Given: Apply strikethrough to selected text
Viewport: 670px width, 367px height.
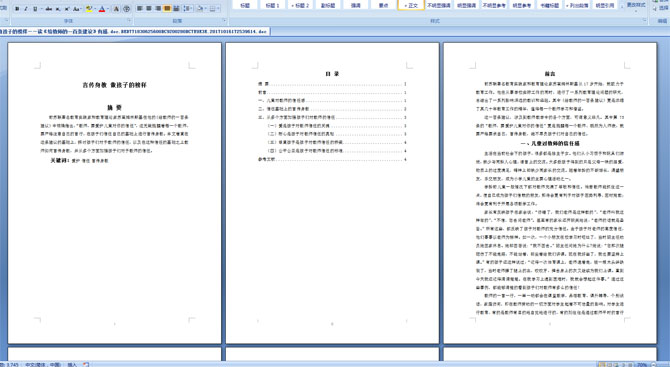Looking at the screenshot, I should click(49, 9).
